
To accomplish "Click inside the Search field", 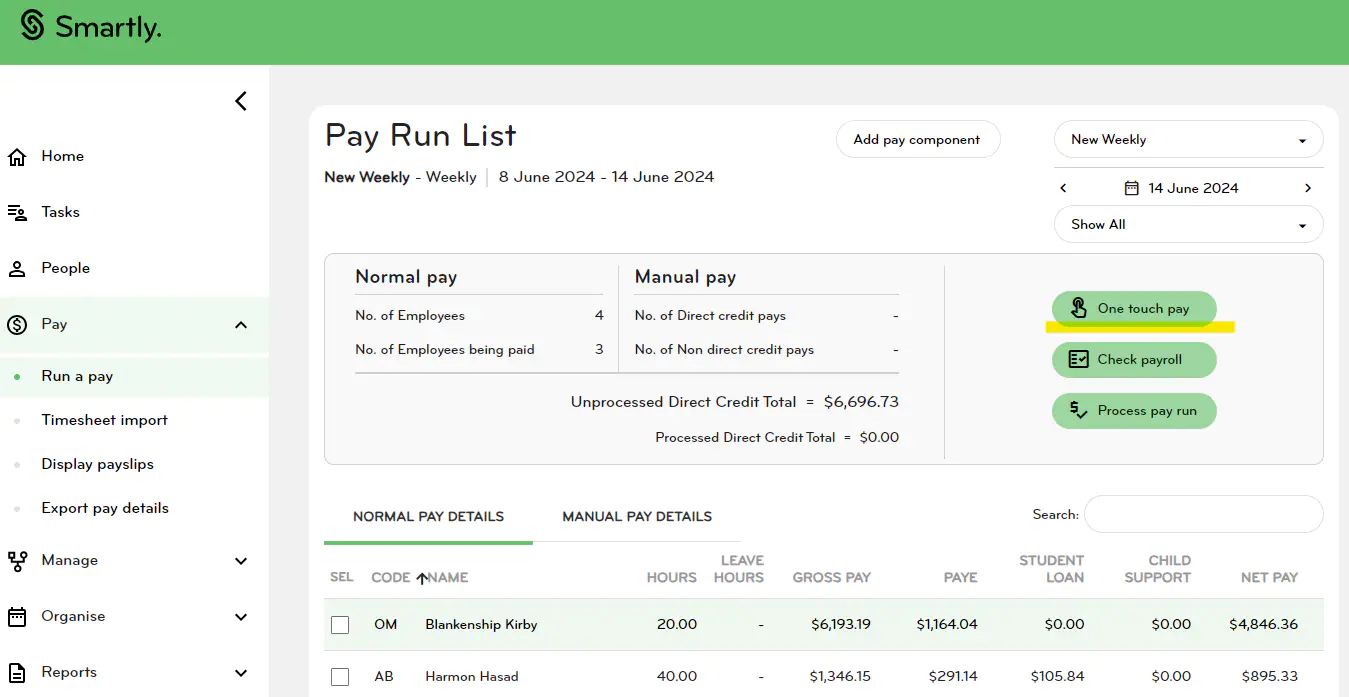I will (1203, 514).
